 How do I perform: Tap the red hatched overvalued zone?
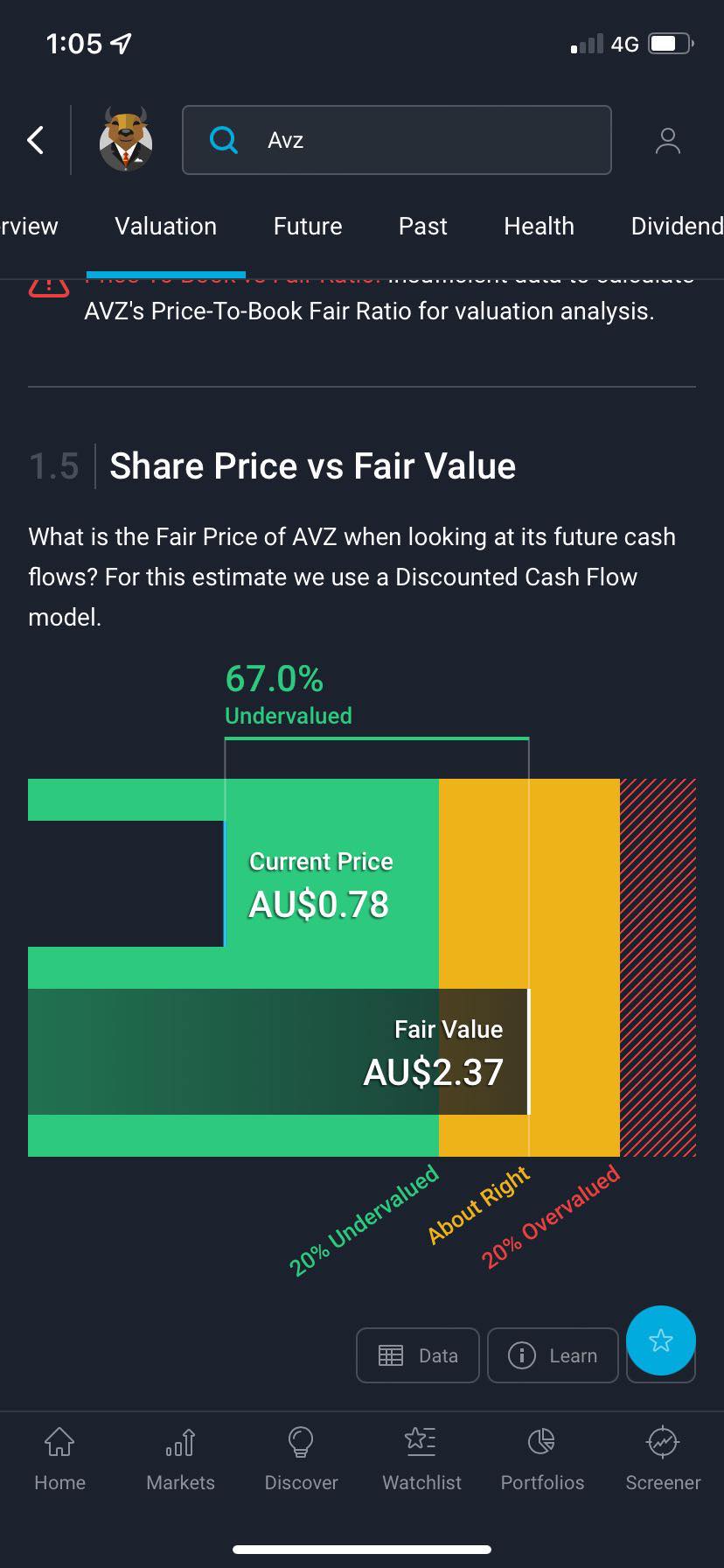pyautogui.click(x=658, y=968)
